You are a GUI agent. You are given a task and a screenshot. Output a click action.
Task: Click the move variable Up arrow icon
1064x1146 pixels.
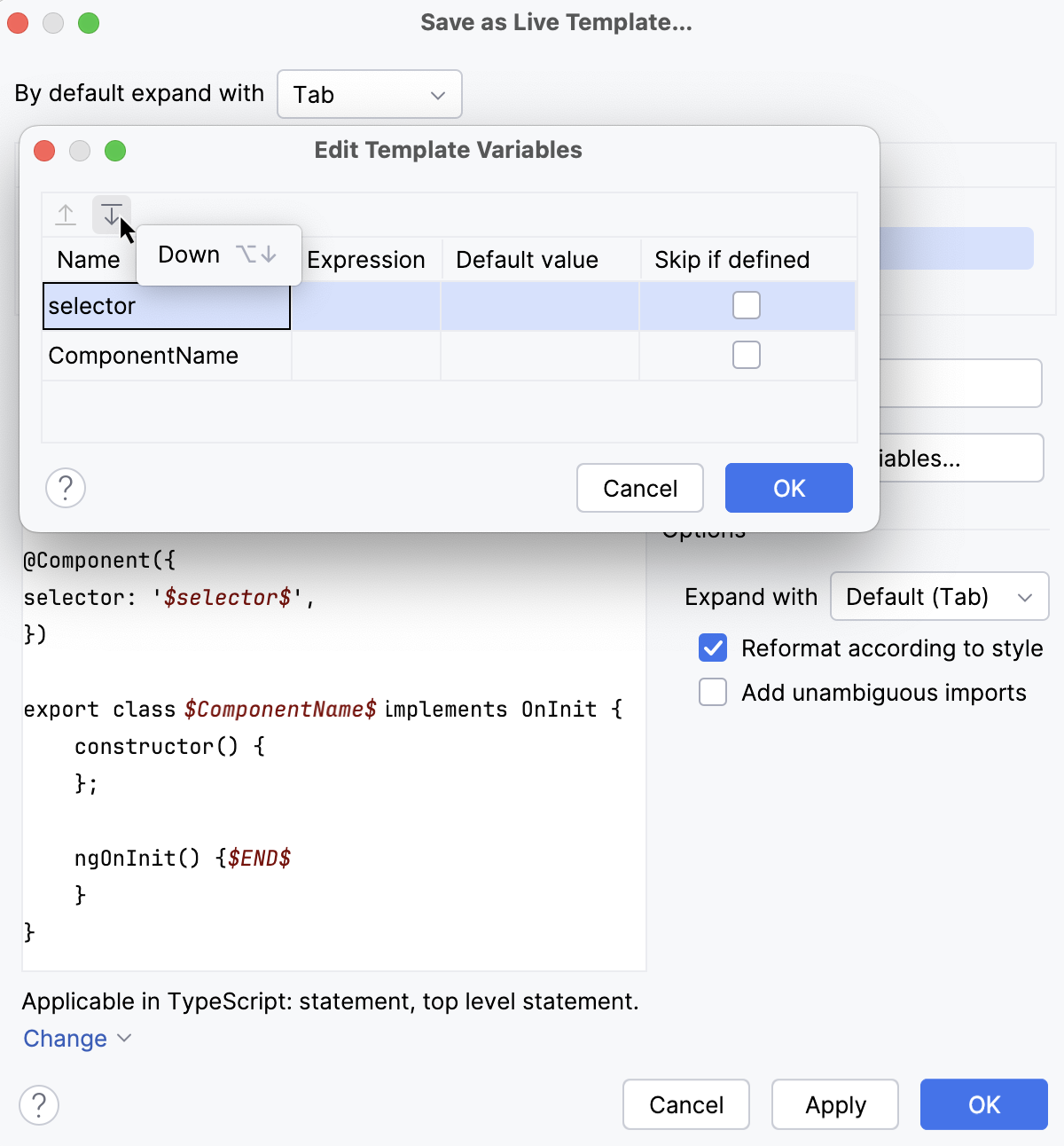(66, 215)
